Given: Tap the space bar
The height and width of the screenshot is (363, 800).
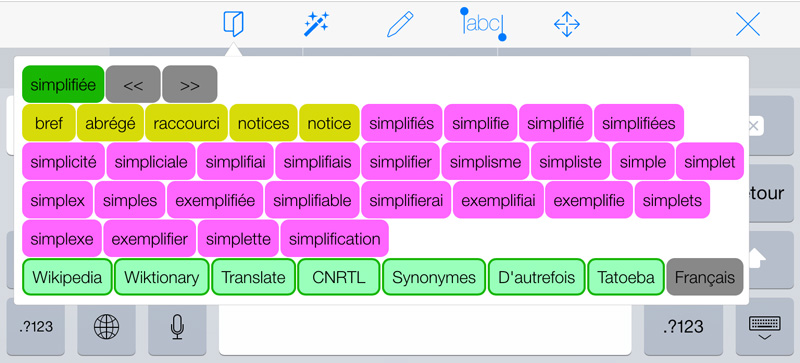Looking at the screenshot, I should pyautogui.click(x=424, y=329).
